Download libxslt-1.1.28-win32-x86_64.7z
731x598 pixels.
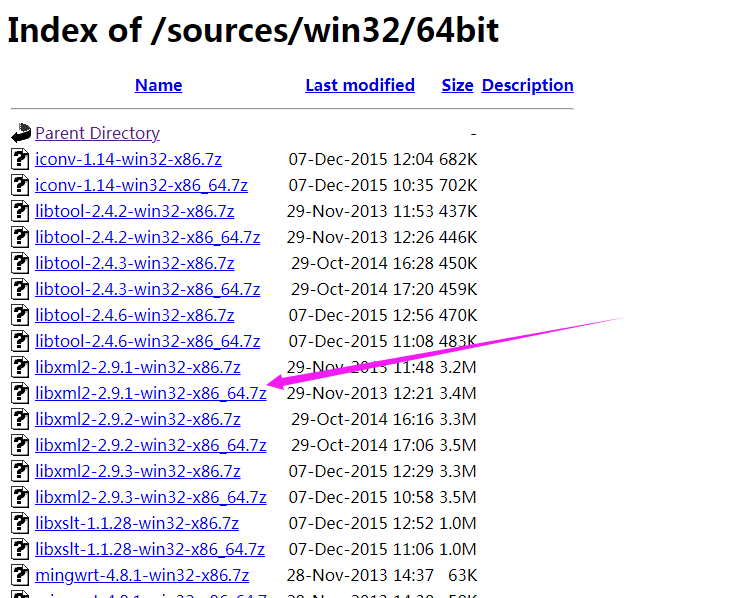point(150,550)
